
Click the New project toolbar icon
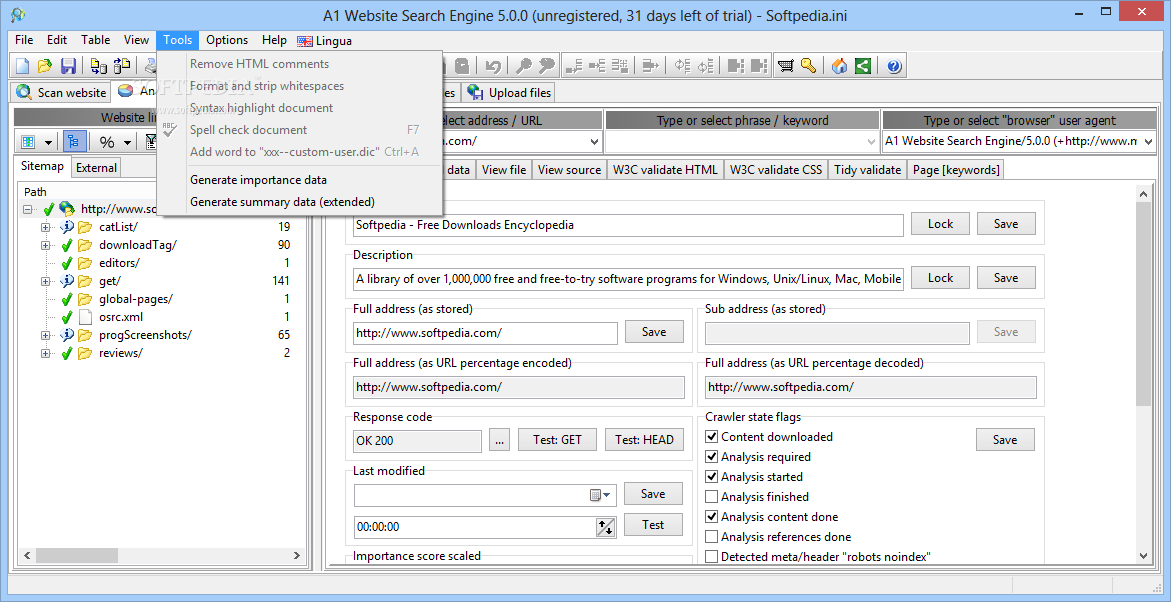(22, 66)
